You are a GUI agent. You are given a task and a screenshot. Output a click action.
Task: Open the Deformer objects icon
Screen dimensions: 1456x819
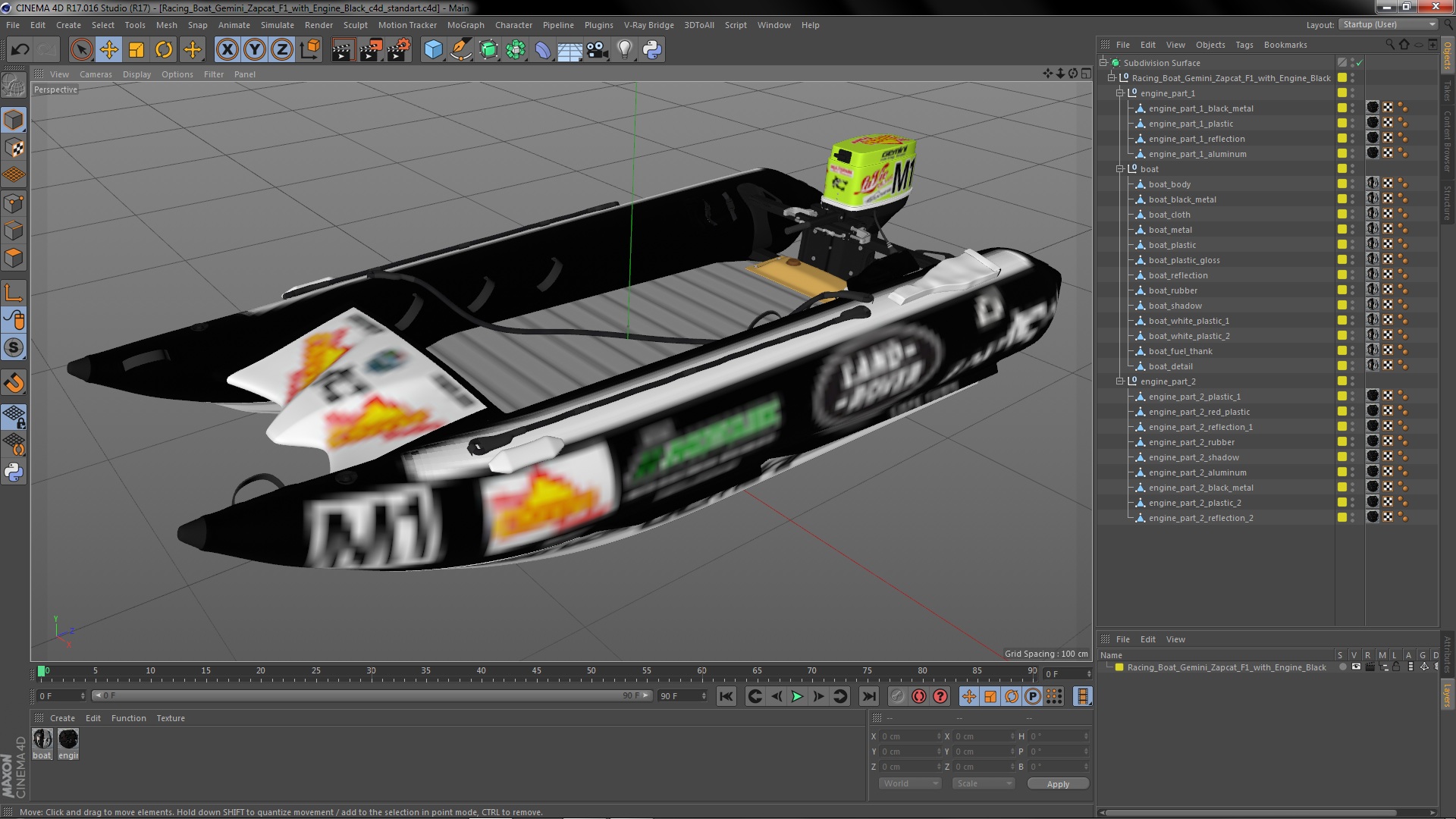click(x=543, y=50)
